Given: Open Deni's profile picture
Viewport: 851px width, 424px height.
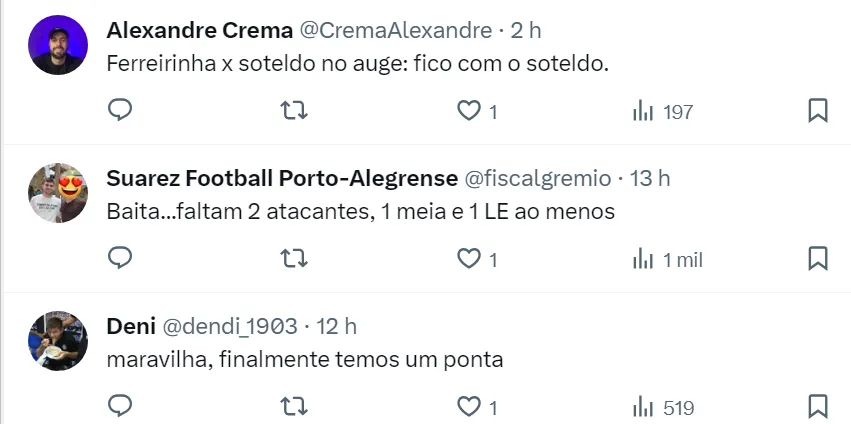Looking at the screenshot, I should click(58, 341).
